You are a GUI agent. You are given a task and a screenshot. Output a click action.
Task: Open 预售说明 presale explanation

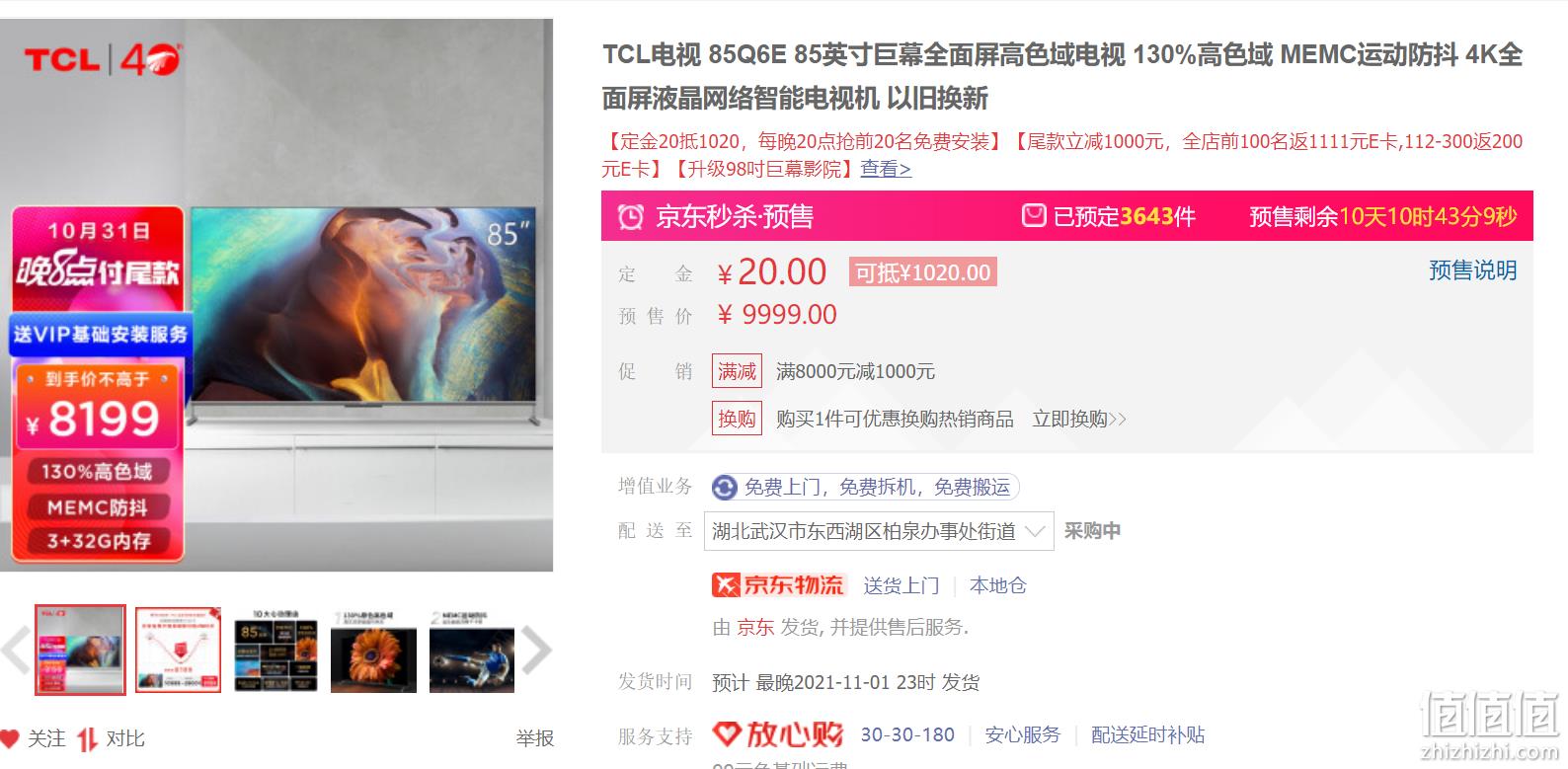pyautogui.click(x=1472, y=270)
